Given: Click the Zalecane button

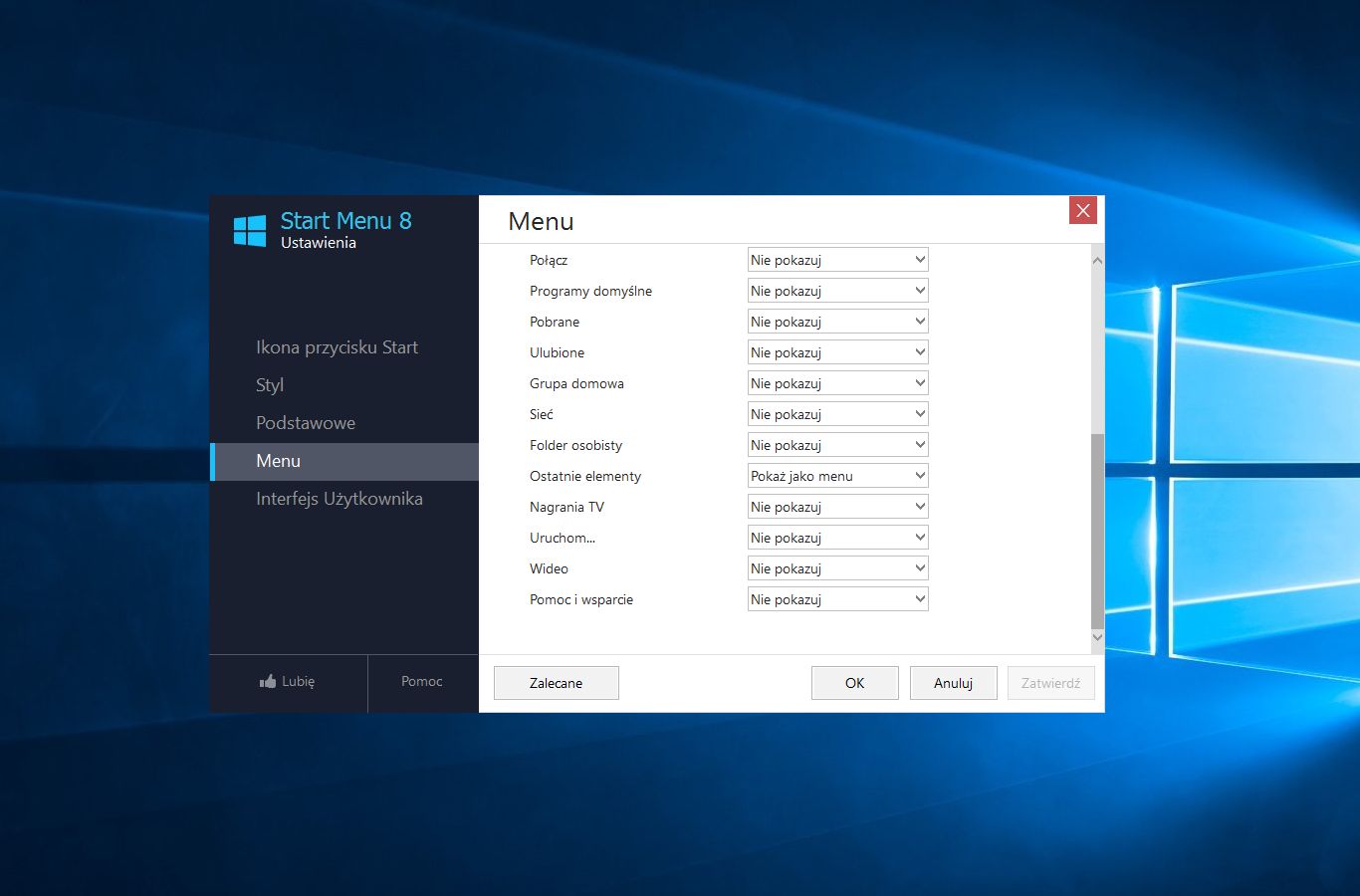Looking at the screenshot, I should click(556, 683).
